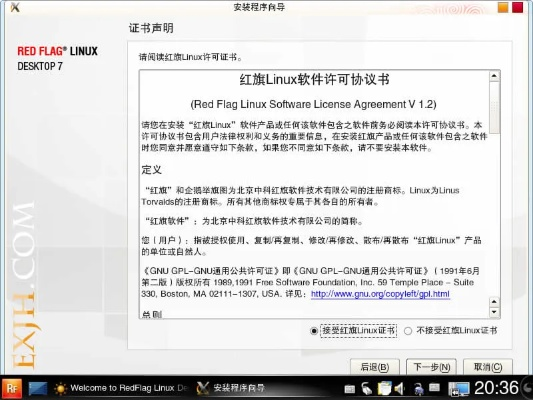The width and height of the screenshot is (533, 400).
Task: Click the show desktop icon in taskbar
Action: point(38,388)
